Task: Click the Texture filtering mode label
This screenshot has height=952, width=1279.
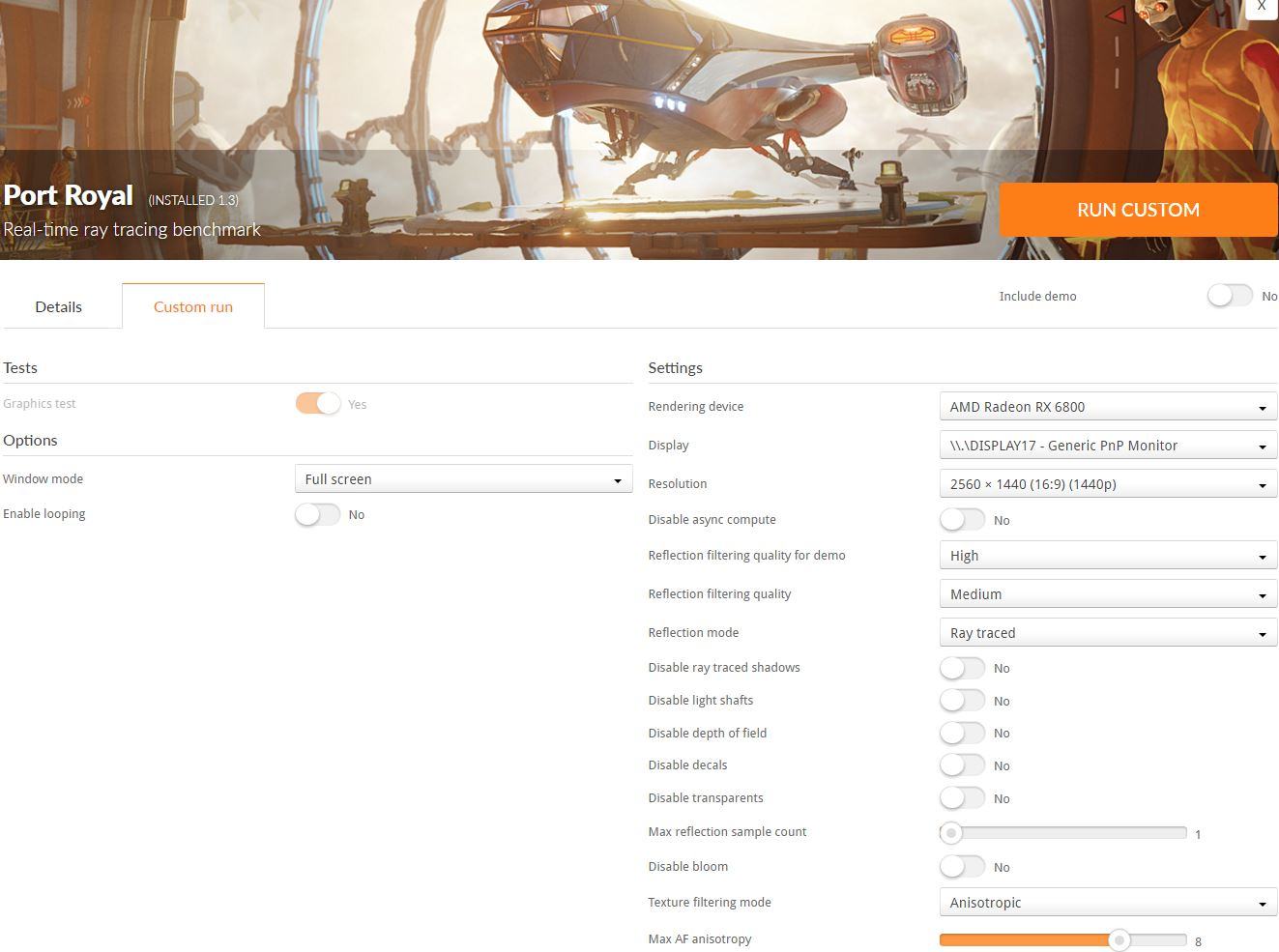Action: (x=710, y=903)
